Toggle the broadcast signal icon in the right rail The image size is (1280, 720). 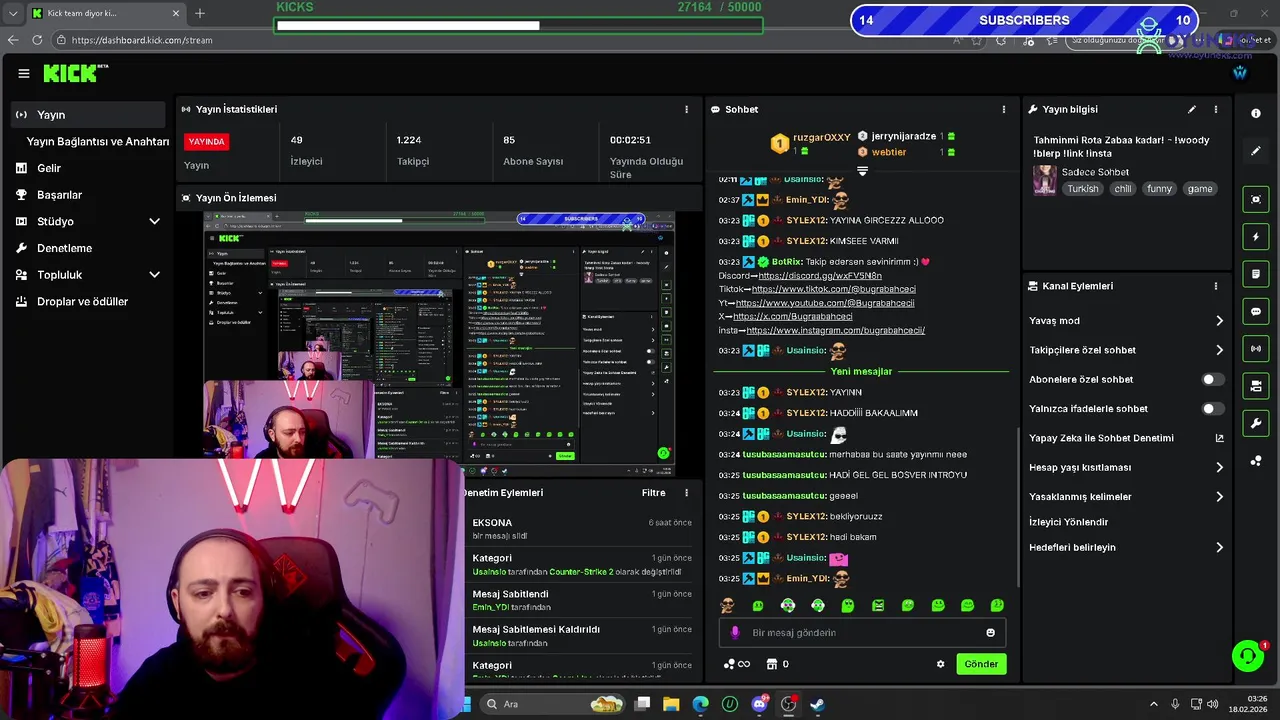(x=1256, y=349)
